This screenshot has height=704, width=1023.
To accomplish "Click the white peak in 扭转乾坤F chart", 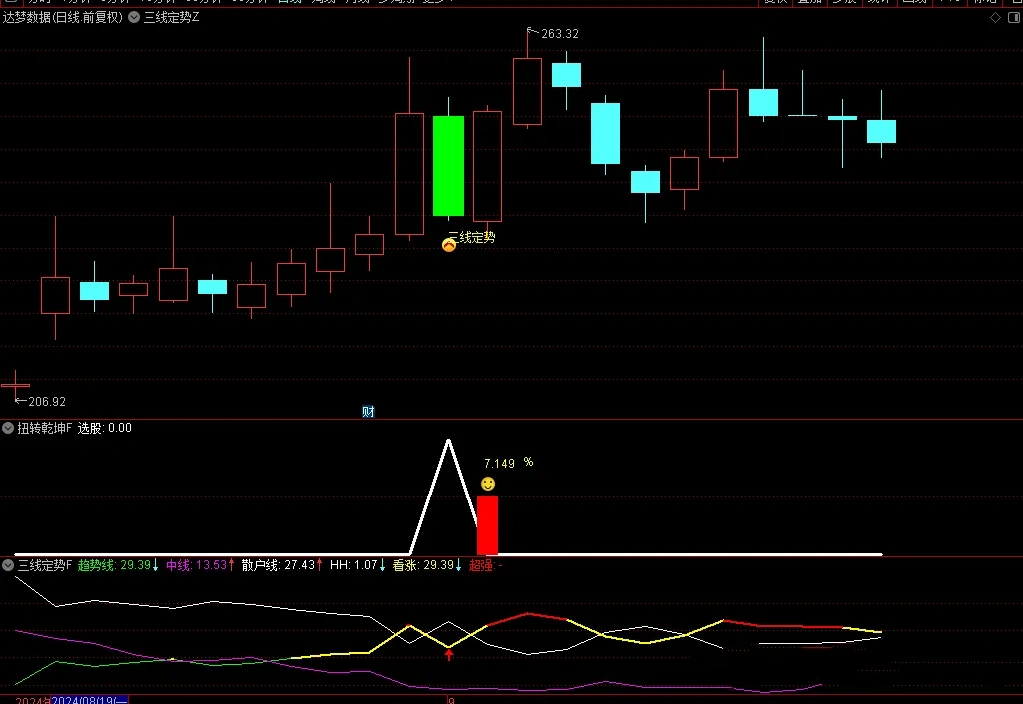I will (x=448, y=441).
